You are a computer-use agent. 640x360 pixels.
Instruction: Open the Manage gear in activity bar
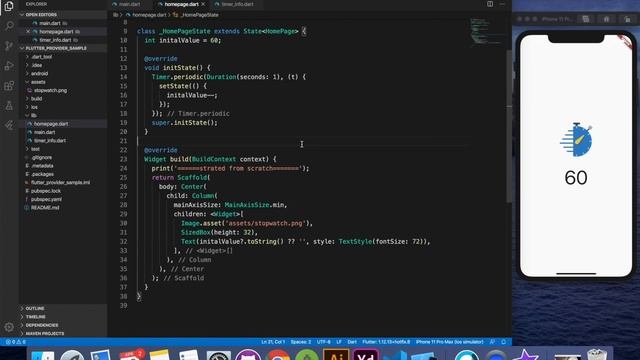pos(9,327)
